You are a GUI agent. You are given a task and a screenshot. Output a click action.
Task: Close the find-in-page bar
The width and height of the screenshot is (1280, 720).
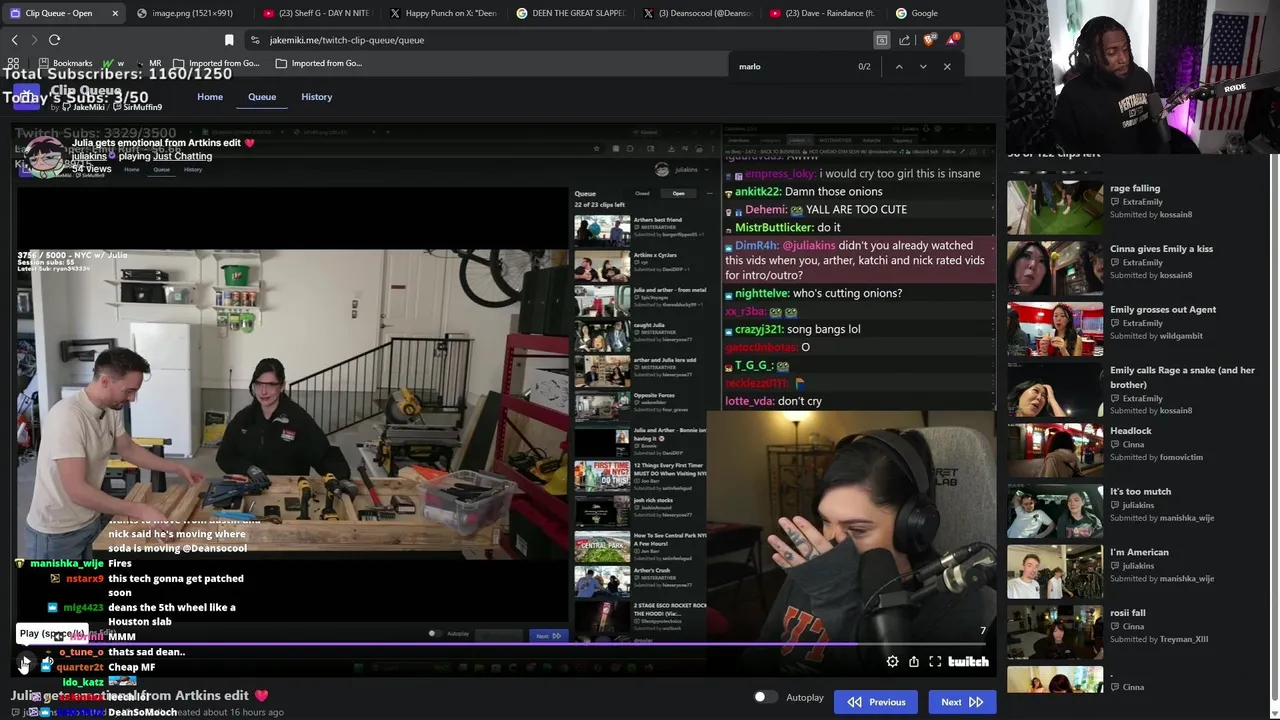(x=947, y=67)
